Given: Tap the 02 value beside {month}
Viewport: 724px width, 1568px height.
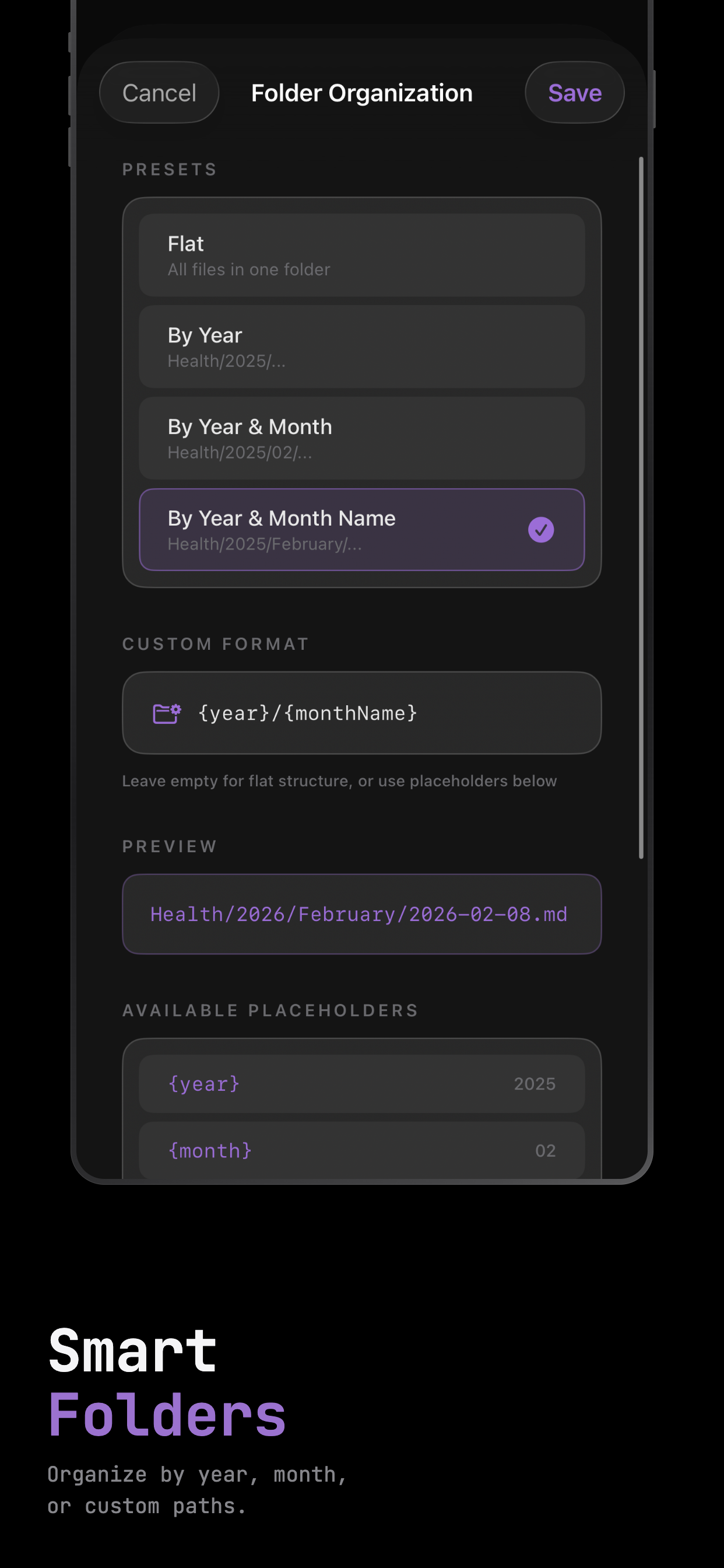Looking at the screenshot, I should click(x=545, y=1150).
